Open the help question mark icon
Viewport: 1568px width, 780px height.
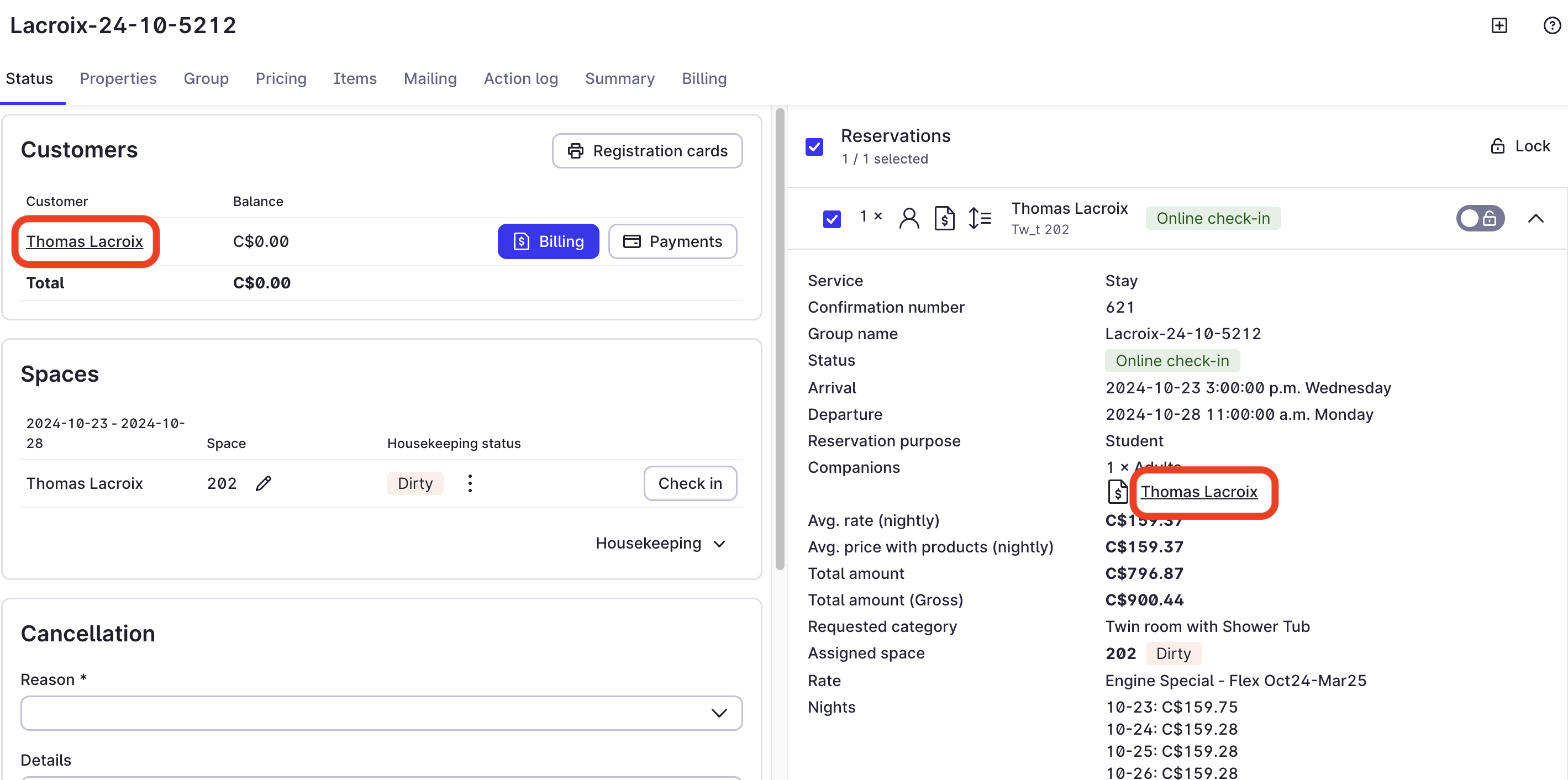click(x=1551, y=25)
